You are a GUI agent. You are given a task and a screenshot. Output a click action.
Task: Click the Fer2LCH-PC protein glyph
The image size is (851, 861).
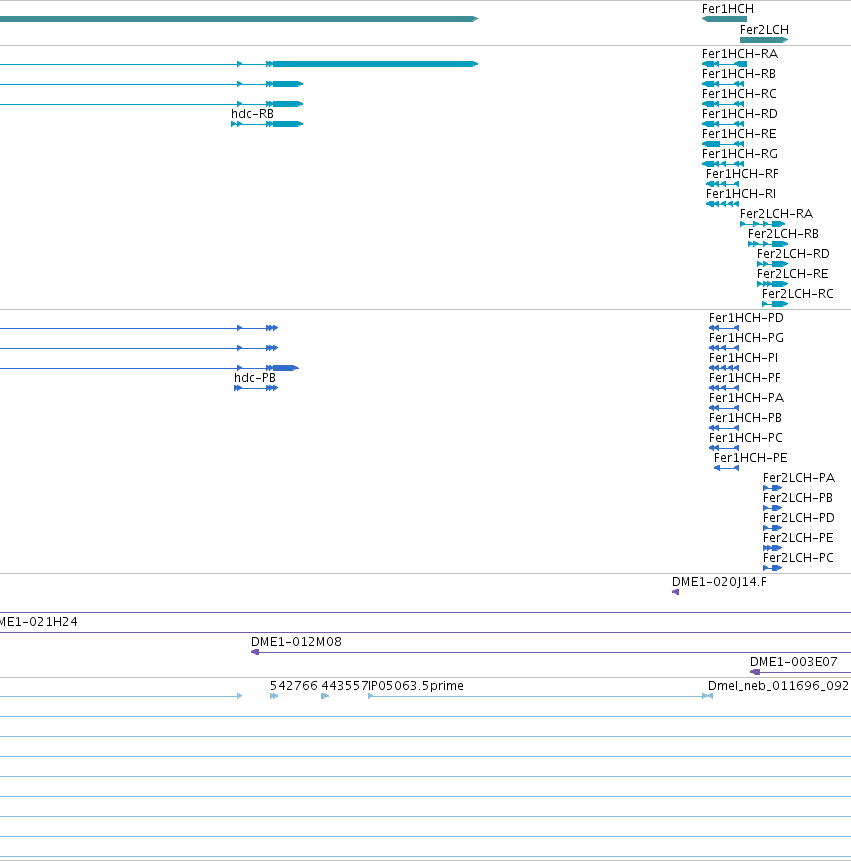click(x=772, y=568)
